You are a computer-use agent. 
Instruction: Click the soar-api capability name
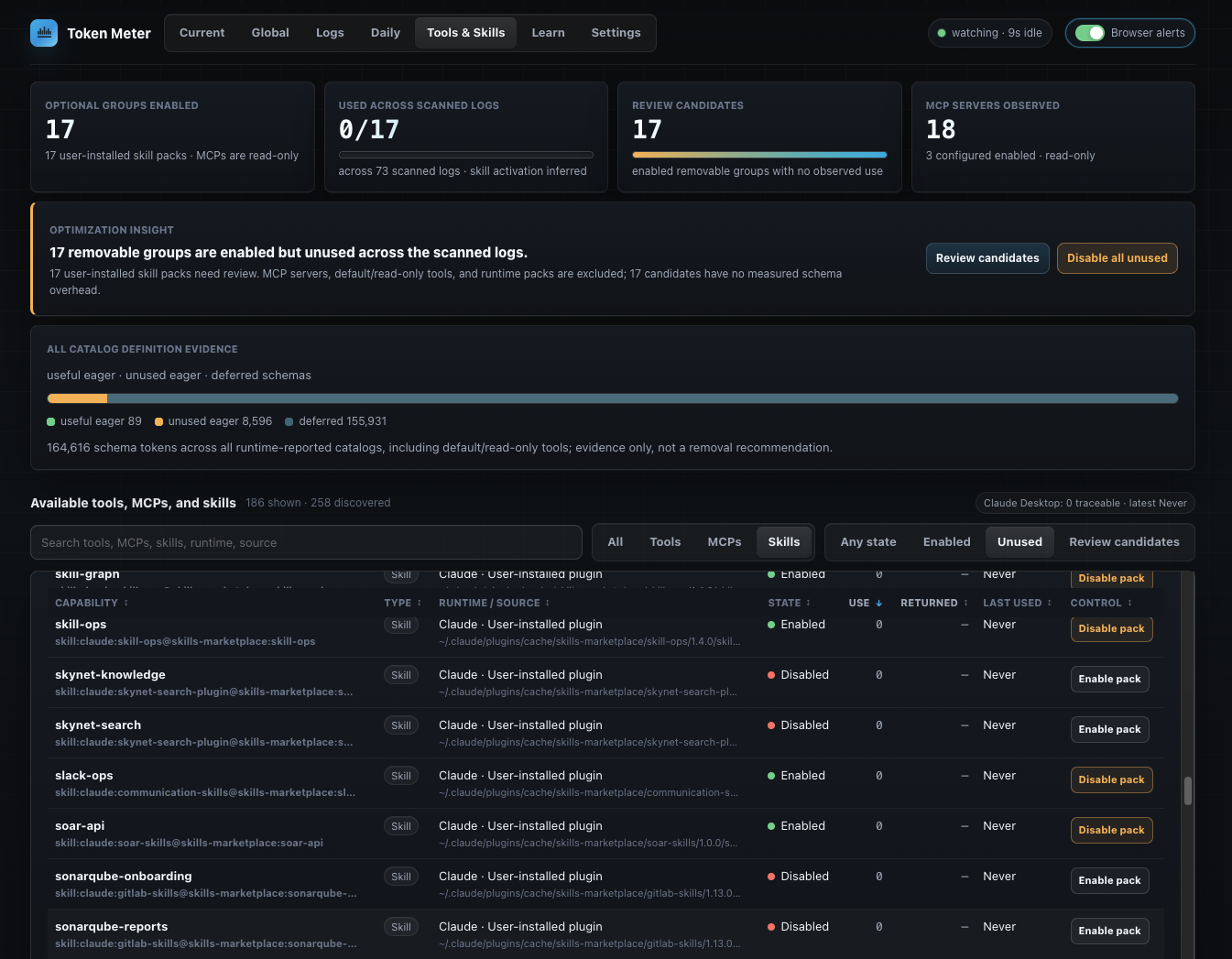tap(80, 826)
